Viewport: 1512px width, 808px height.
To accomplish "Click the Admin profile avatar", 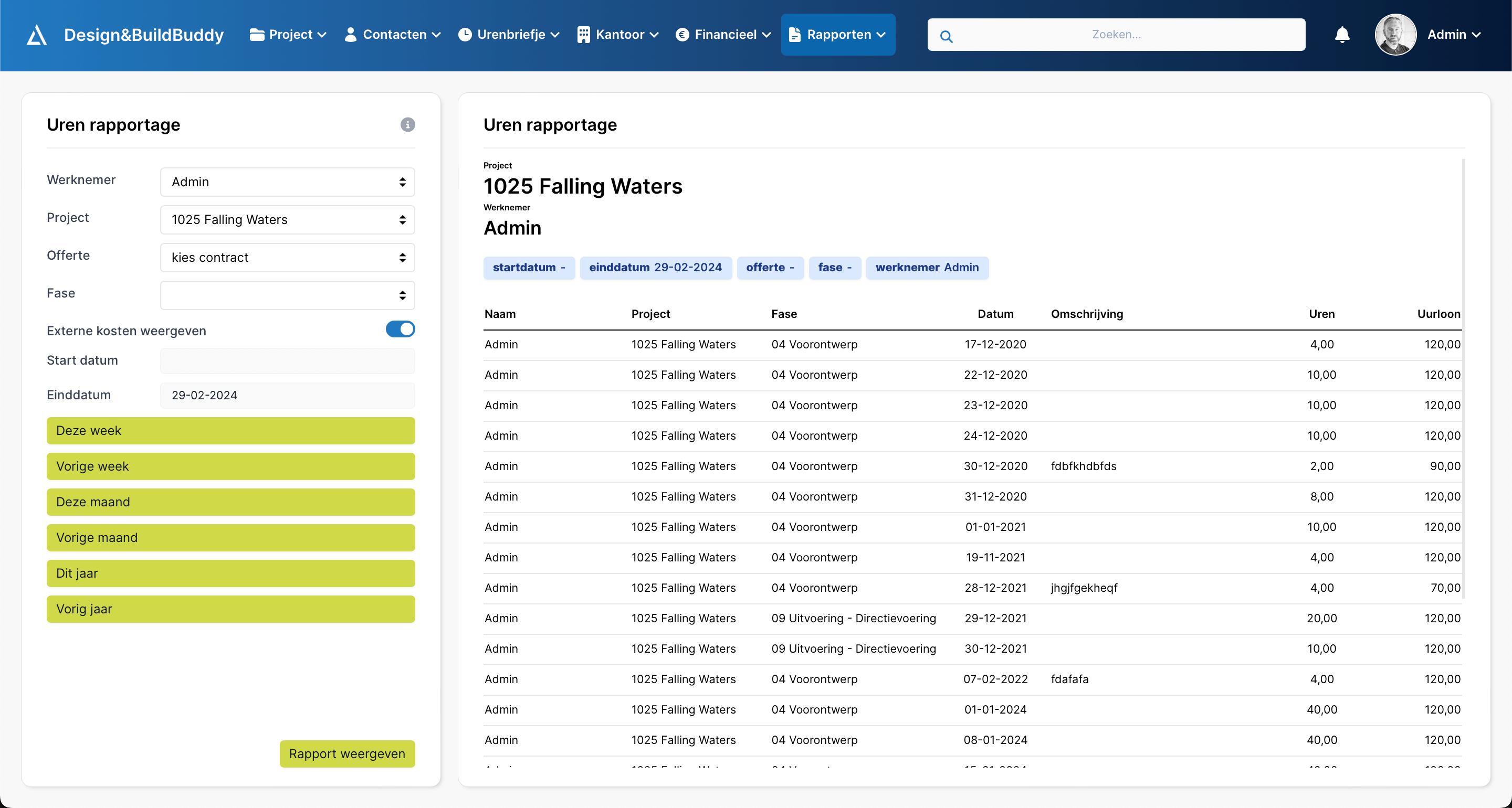I will (1395, 35).
